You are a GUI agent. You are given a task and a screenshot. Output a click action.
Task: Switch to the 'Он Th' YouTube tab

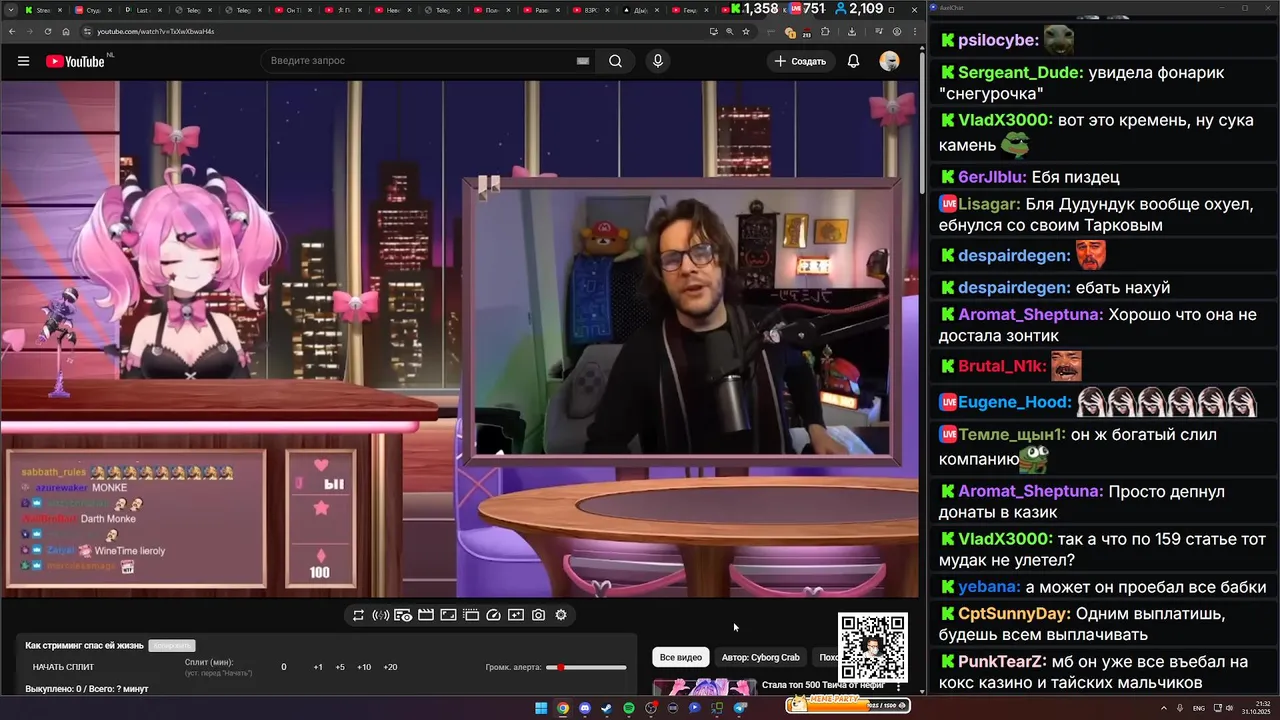pyautogui.click(x=293, y=10)
